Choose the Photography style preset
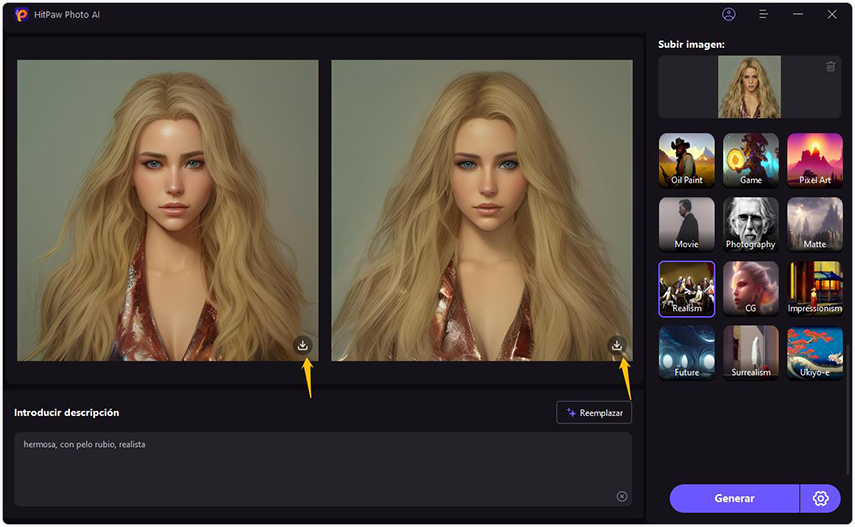The height and width of the screenshot is (527, 855). 750,224
